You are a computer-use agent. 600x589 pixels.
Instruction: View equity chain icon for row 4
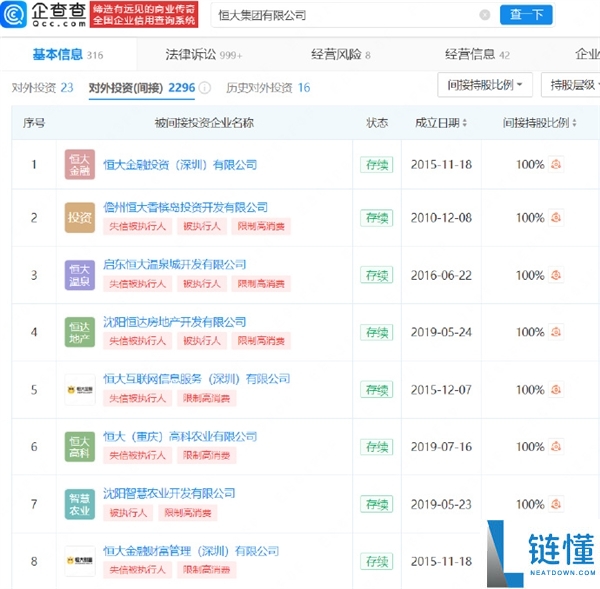[x=556, y=331]
